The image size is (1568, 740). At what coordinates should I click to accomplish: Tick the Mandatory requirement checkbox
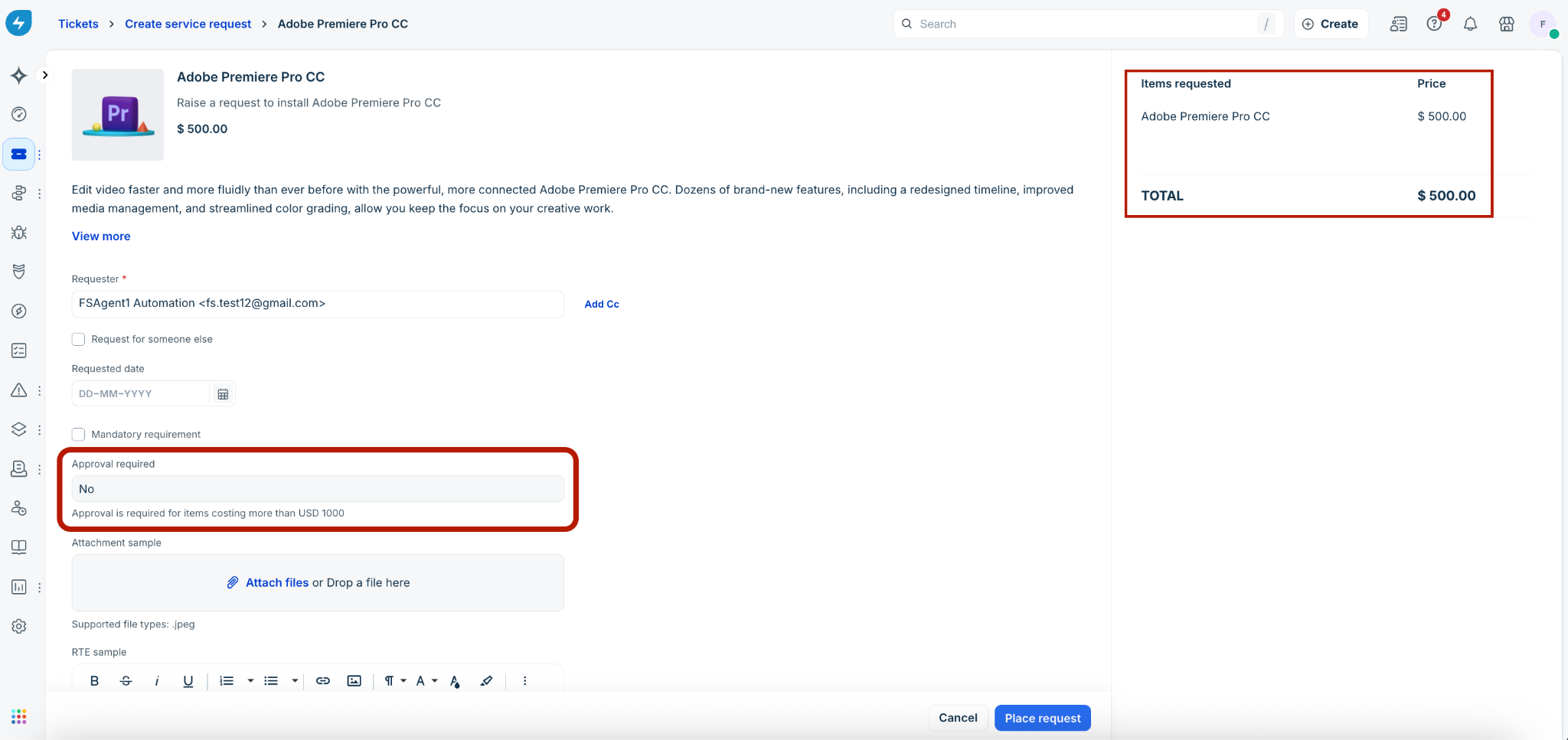tap(78, 434)
